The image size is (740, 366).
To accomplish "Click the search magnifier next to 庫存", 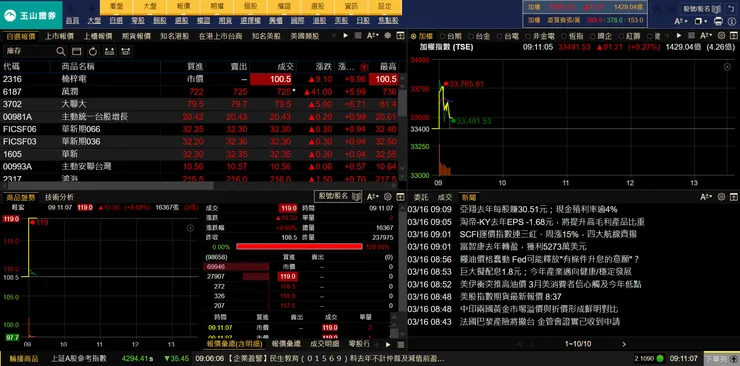I will 61,51.
